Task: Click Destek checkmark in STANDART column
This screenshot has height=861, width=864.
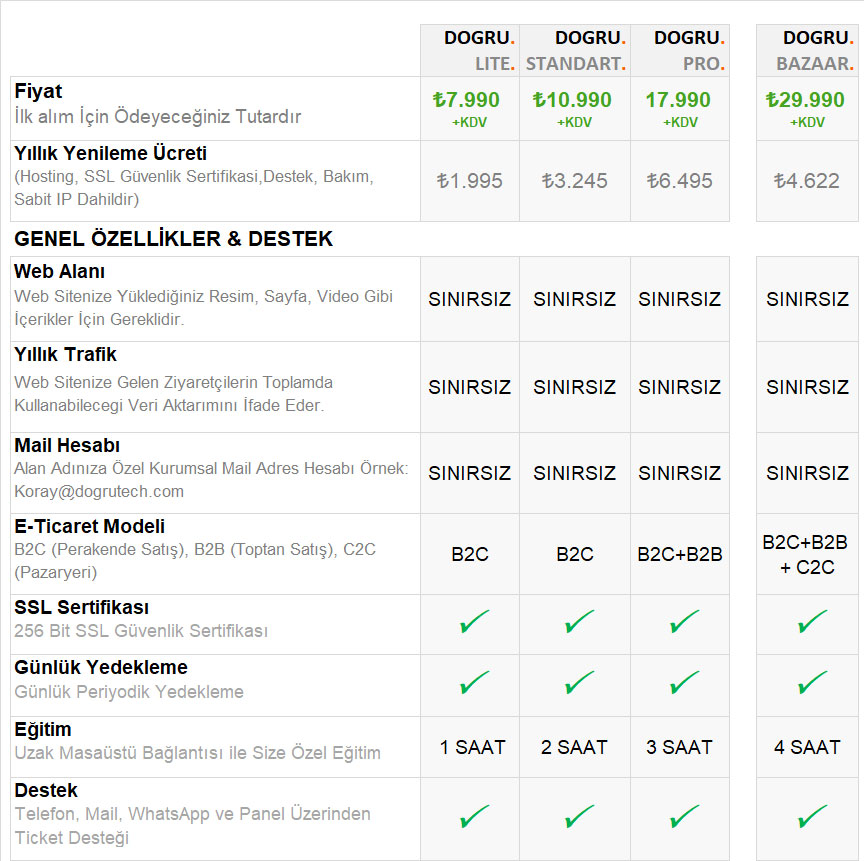Action: tap(579, 817)
